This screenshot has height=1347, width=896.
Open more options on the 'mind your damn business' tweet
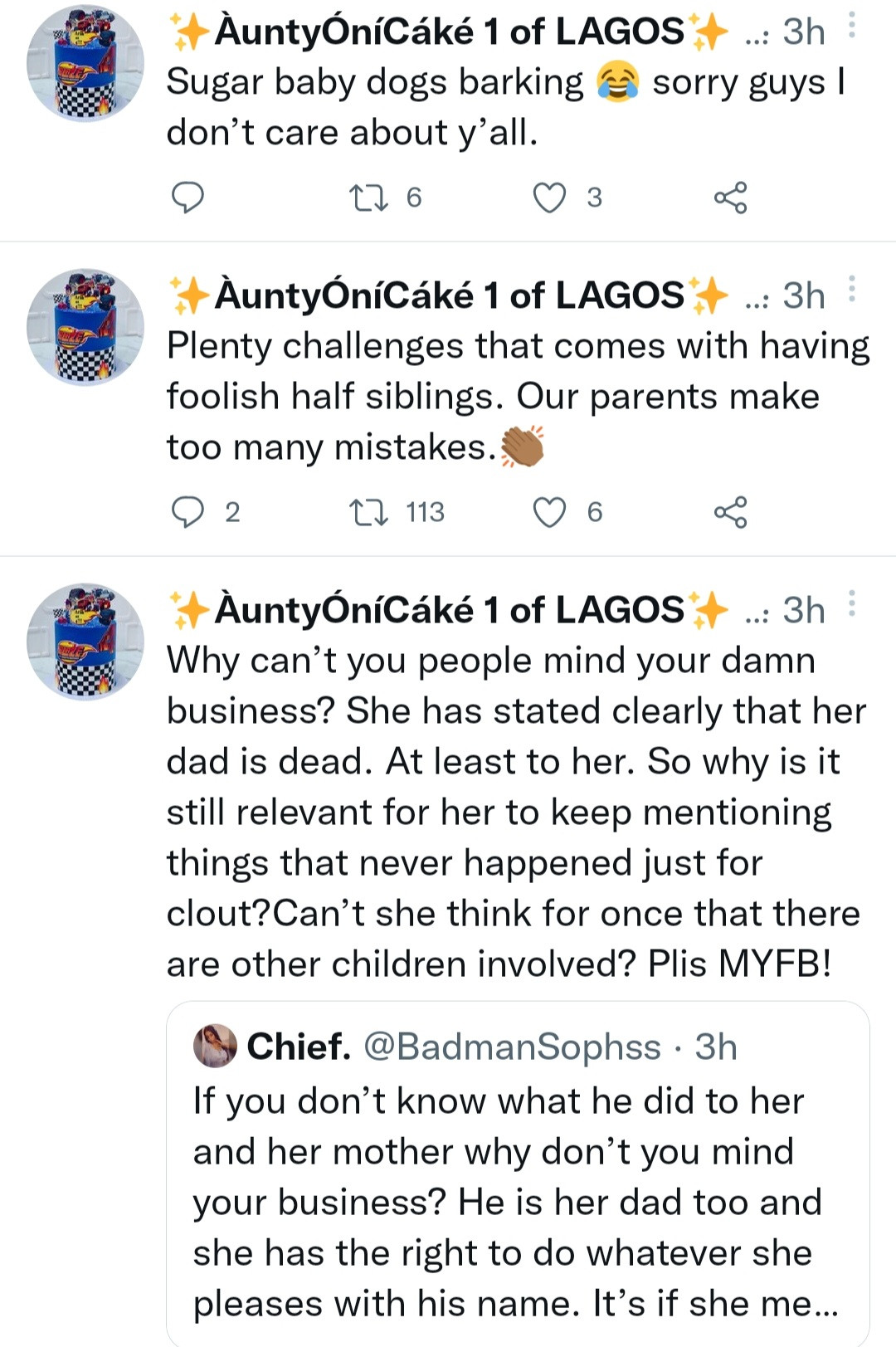(852, 604)
